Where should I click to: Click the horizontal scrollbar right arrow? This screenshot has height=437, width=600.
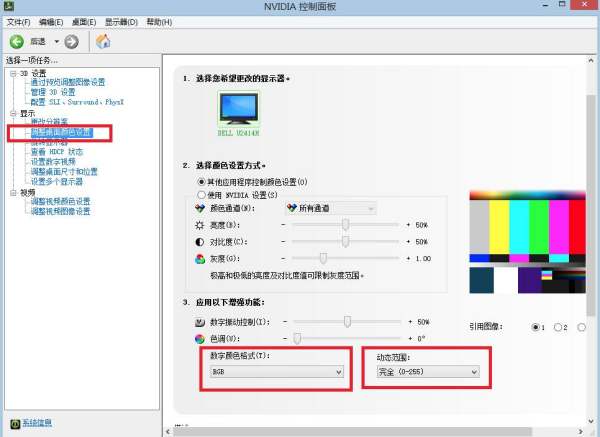click(x=580, y=432)
